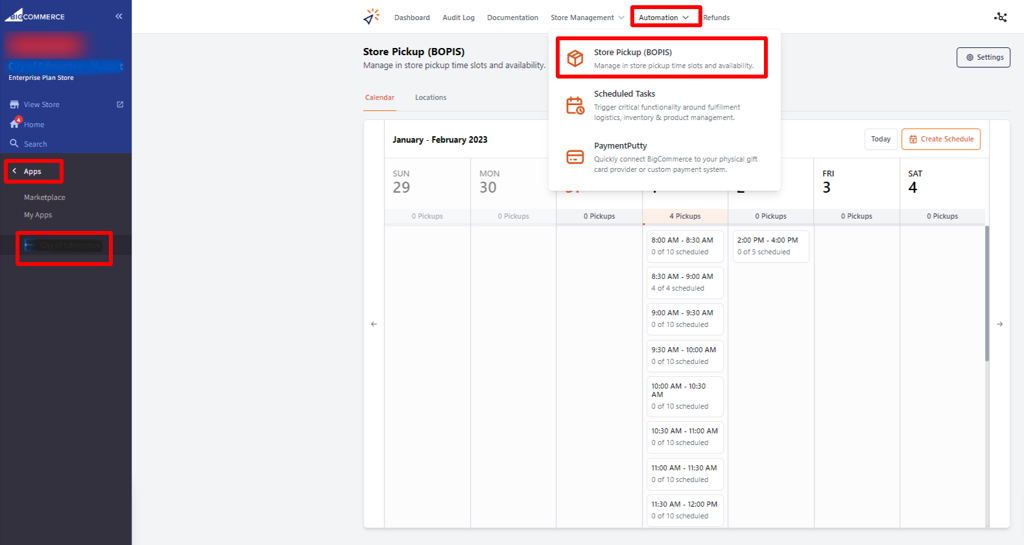Open Settings button with gear icon
1024x545 pixels.
tap(984, 57)
